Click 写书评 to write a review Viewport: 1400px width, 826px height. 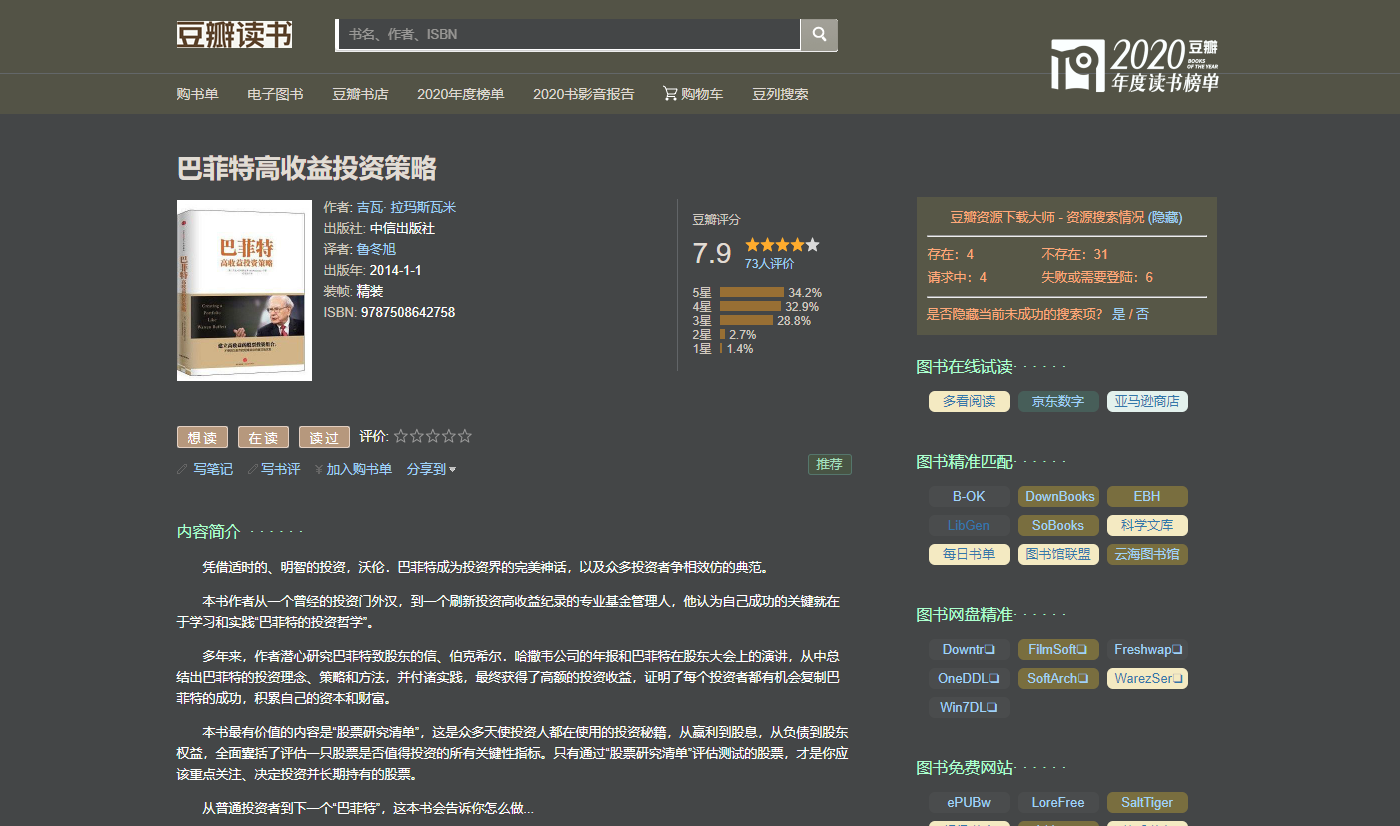[x=274, y=469]
